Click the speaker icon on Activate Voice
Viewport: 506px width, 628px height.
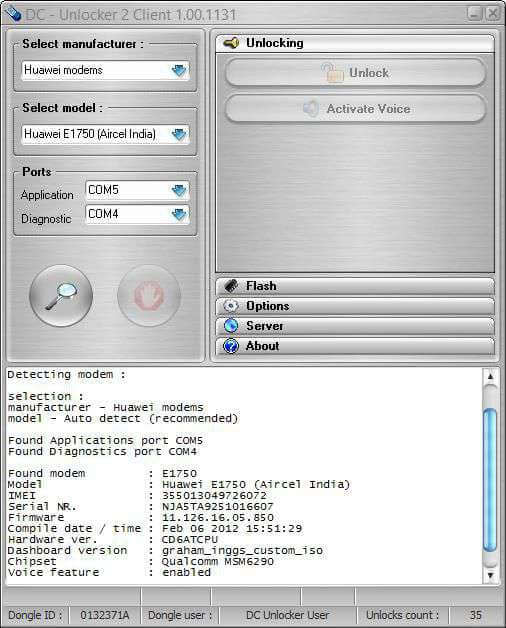(310, 109)
